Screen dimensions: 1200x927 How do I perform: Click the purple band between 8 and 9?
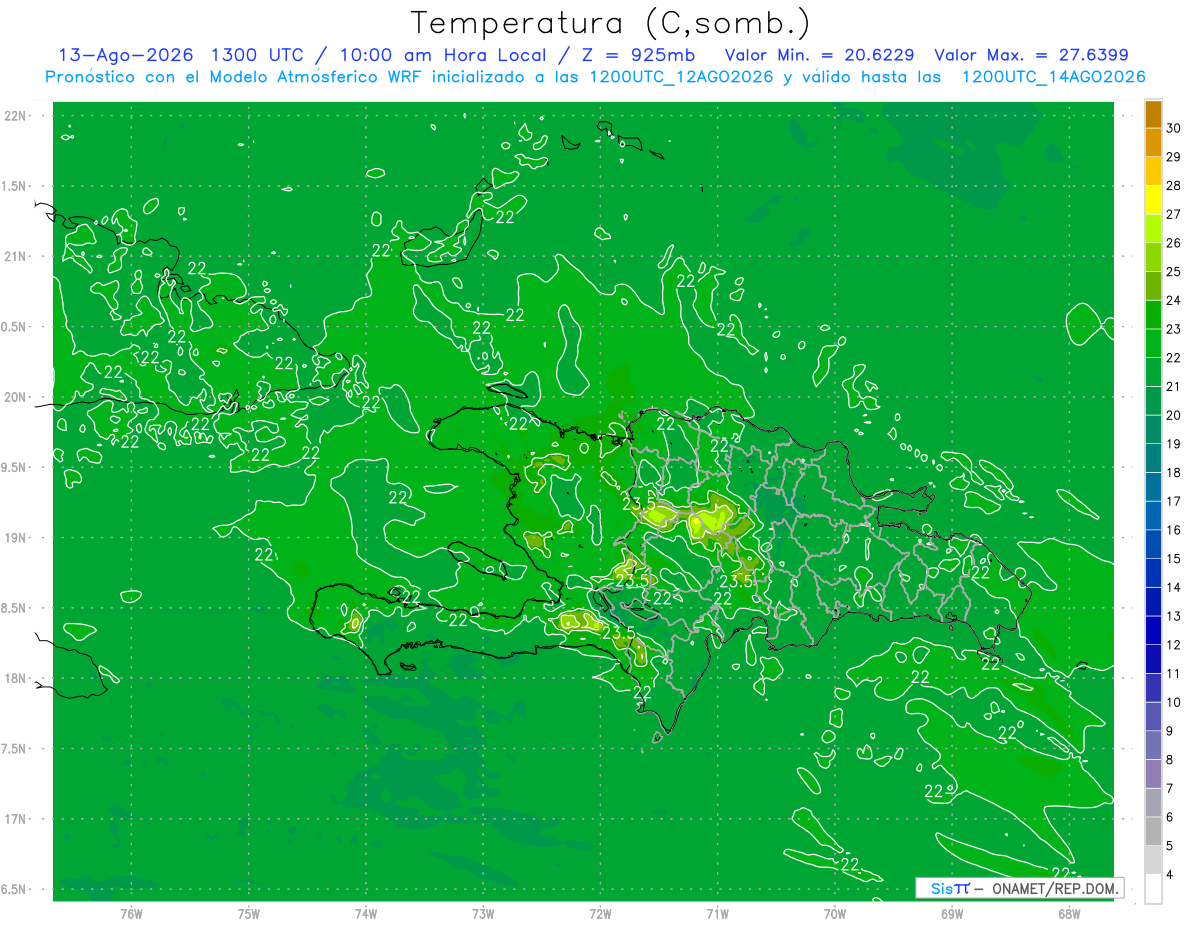[1153, 745]
